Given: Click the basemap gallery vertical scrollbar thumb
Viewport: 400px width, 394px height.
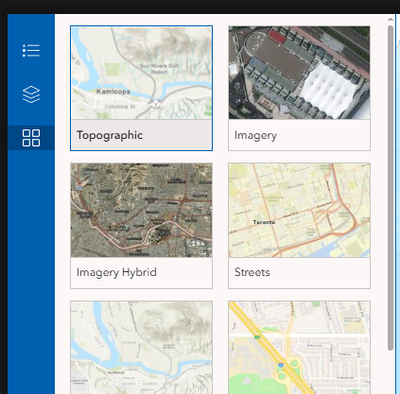Looking at the screenshot, I should (x=391, y=188).
